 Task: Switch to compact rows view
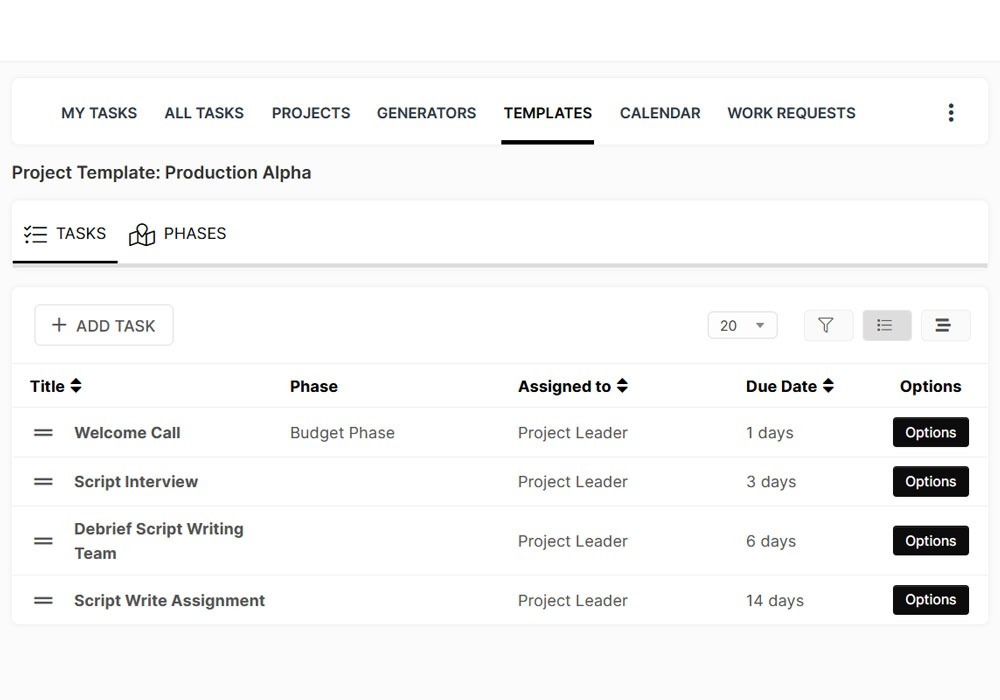944,325
